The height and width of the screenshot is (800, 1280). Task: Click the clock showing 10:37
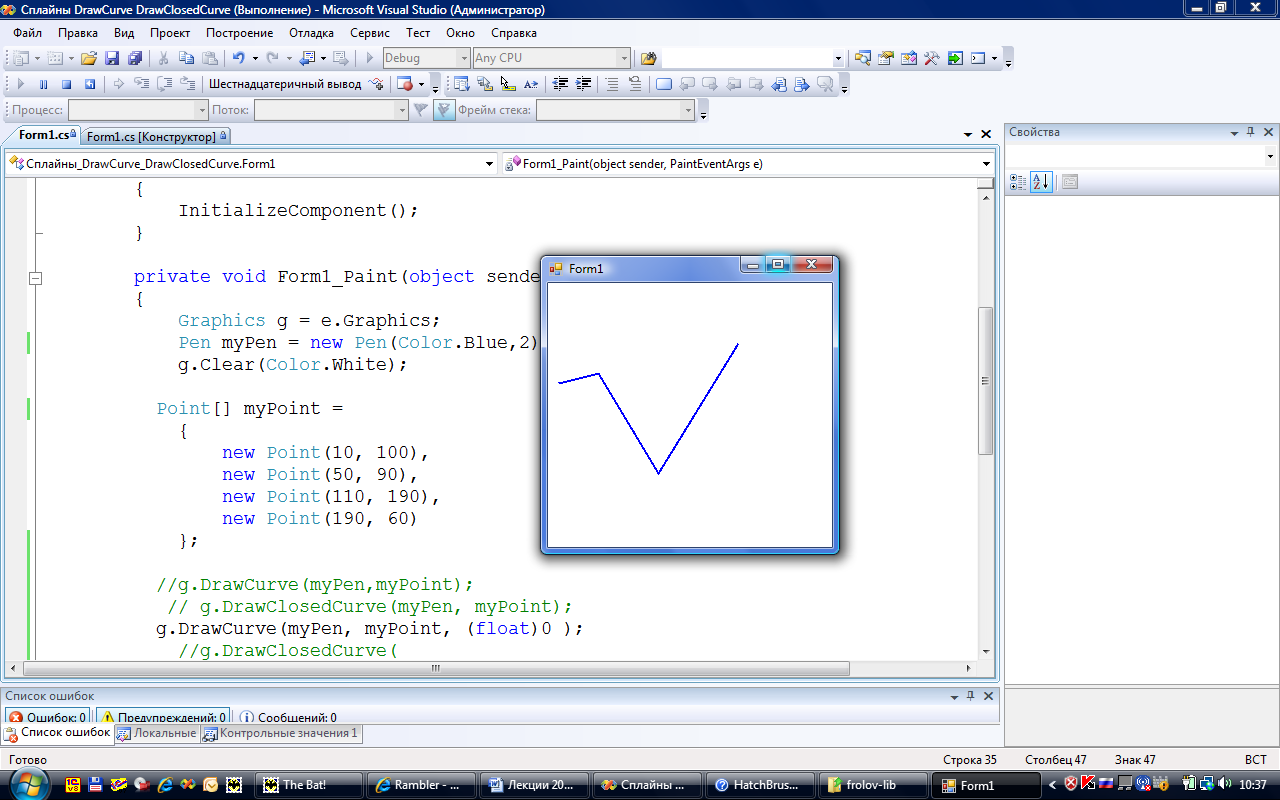1252,785
